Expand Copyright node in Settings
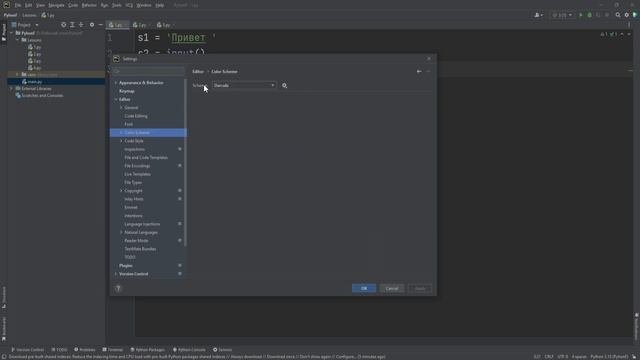640x360 pixels. pyautogui.click(x=121, y=191)
